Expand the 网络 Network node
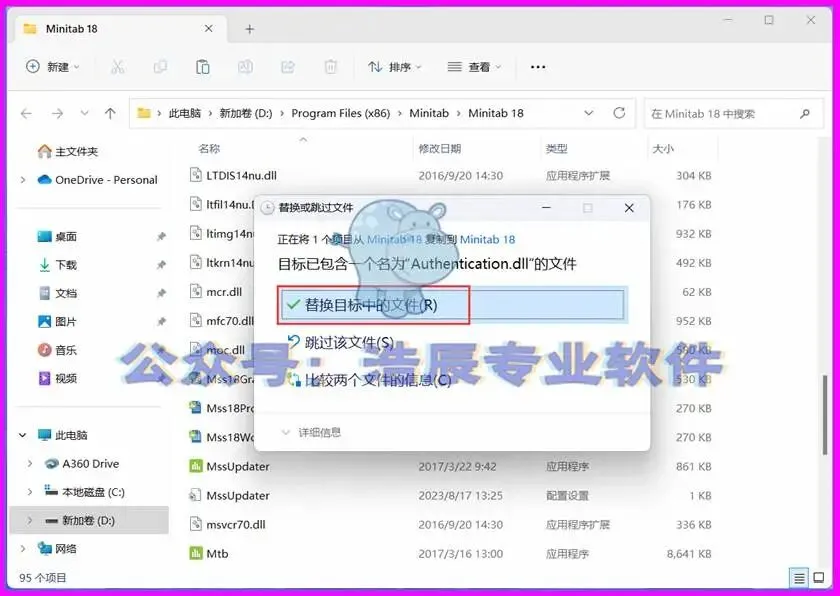840x596 pixels. [23, 549]
